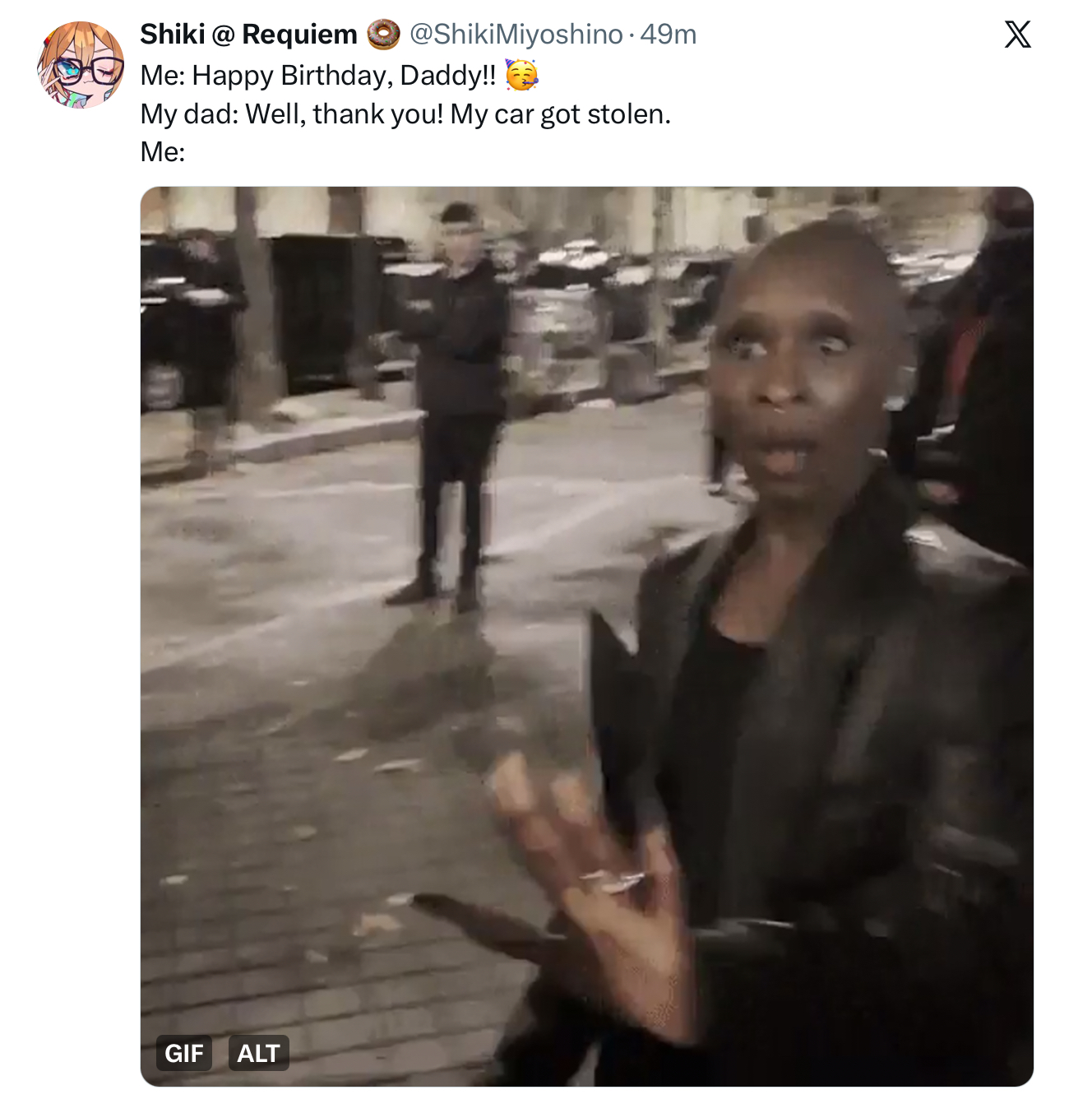Open the ALT description badge

[258, 1053]
